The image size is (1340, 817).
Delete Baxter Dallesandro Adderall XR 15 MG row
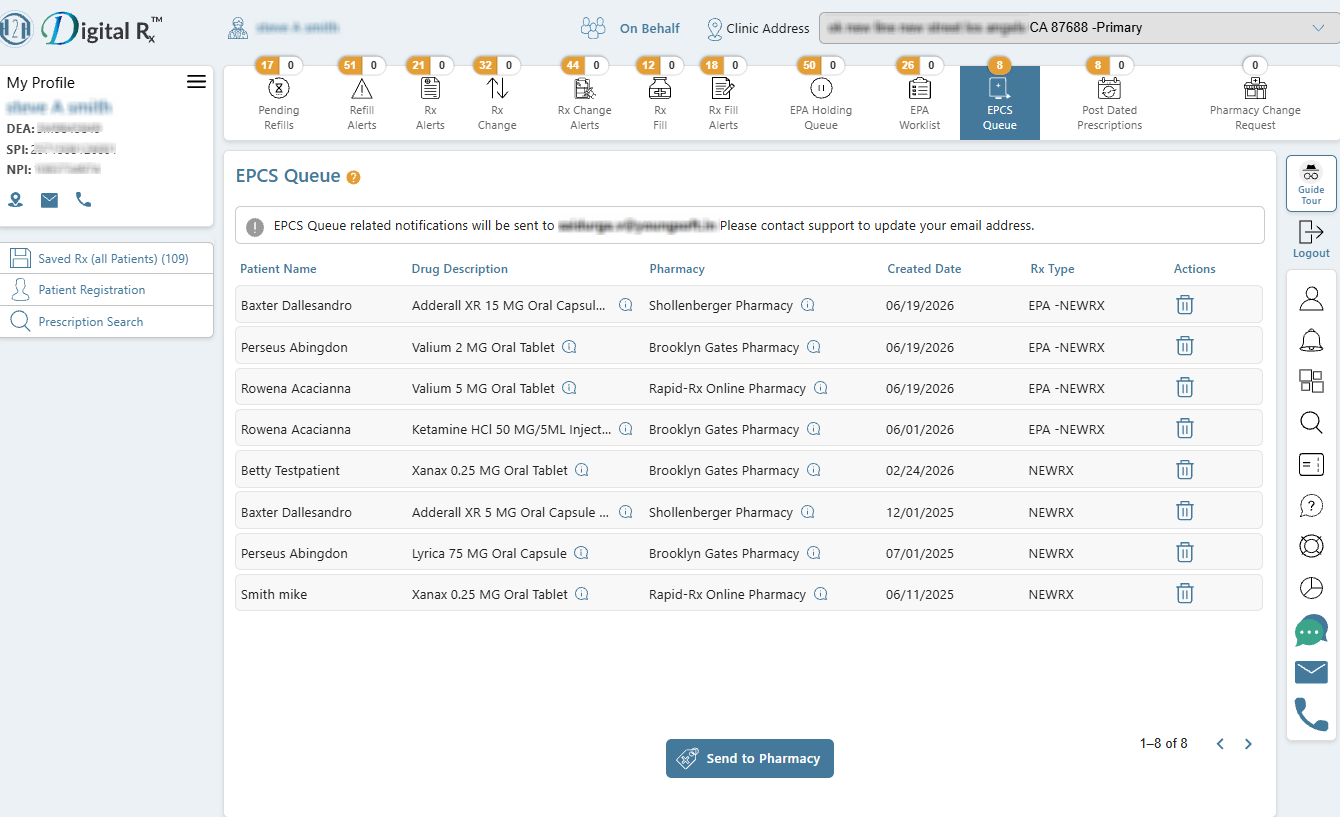click(x=1185, y=305)
